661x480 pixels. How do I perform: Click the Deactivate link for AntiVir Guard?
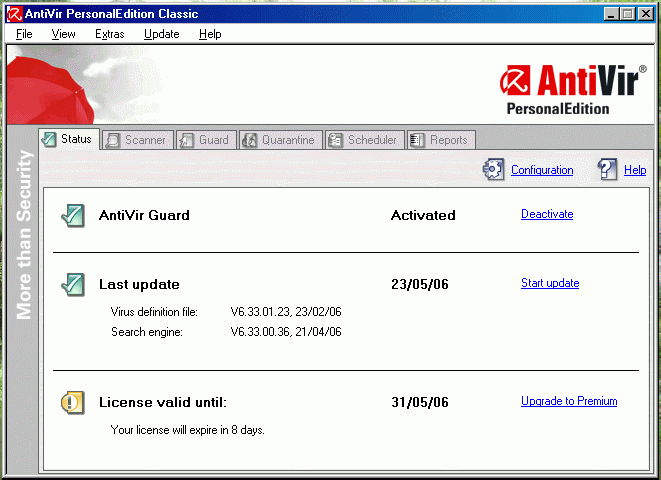[x=547, y=214]
